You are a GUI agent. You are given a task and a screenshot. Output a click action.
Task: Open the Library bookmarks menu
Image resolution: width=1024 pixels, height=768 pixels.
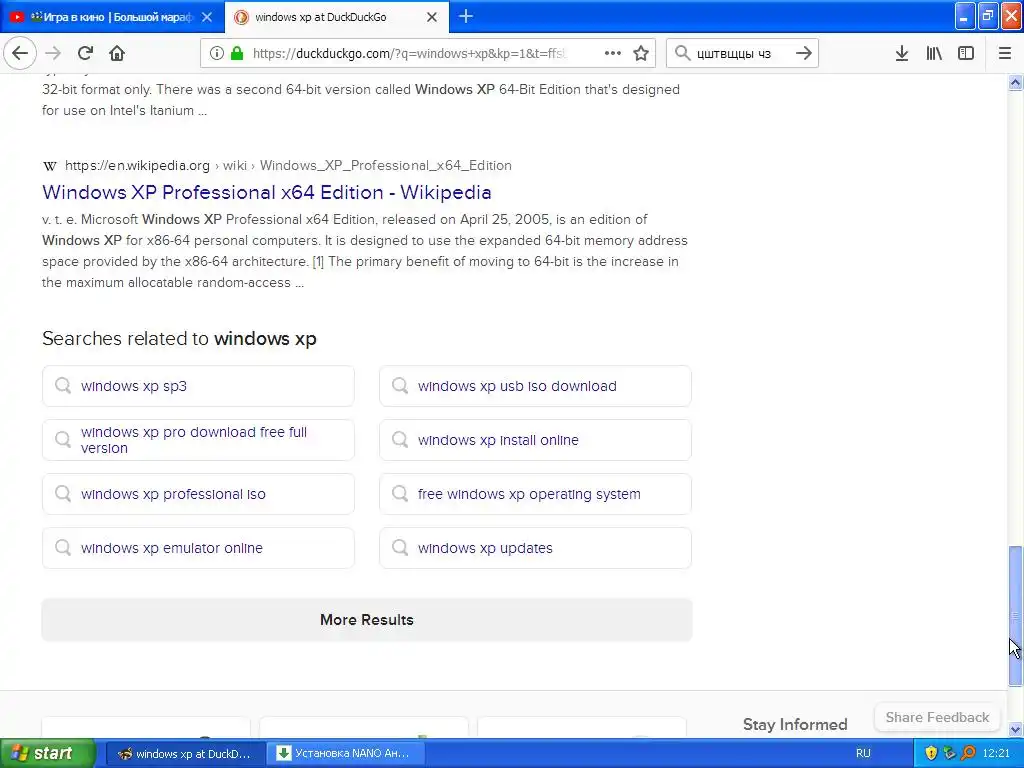(x=934, y=54)
